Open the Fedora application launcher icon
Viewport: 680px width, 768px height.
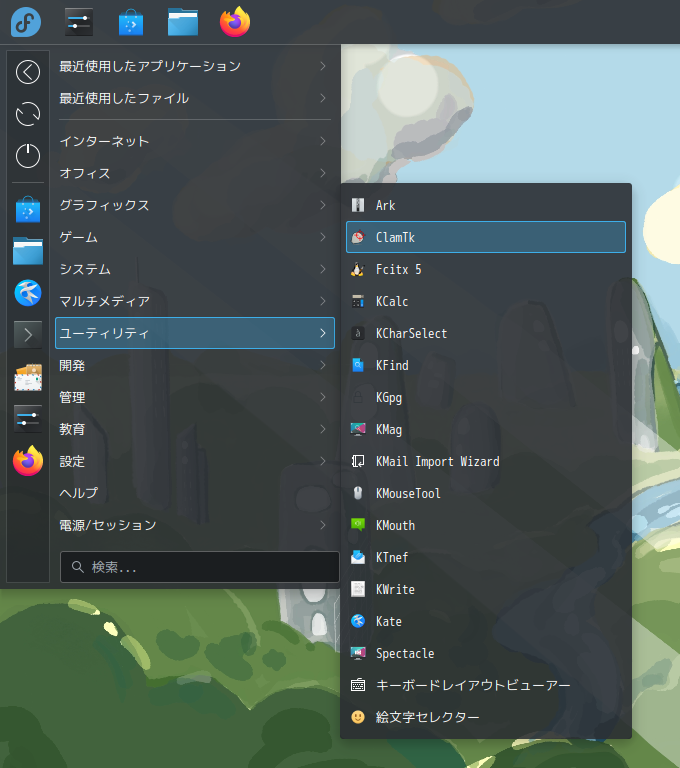(x=25, y=22)
